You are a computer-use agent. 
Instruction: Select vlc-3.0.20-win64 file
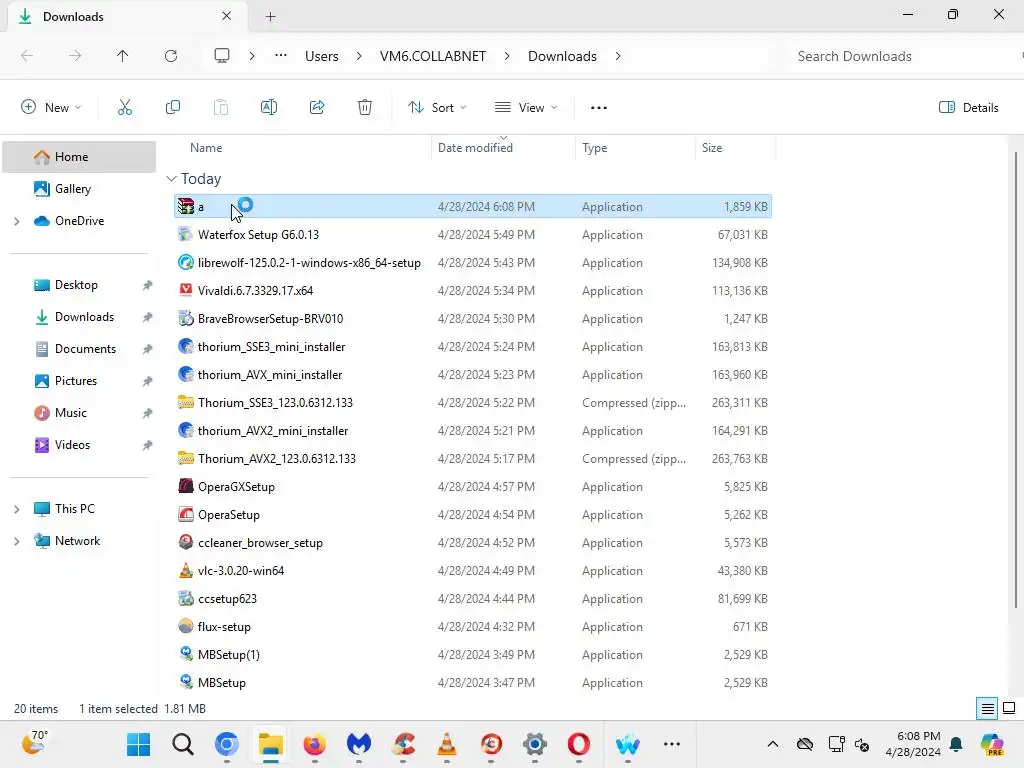coord(473,571)
